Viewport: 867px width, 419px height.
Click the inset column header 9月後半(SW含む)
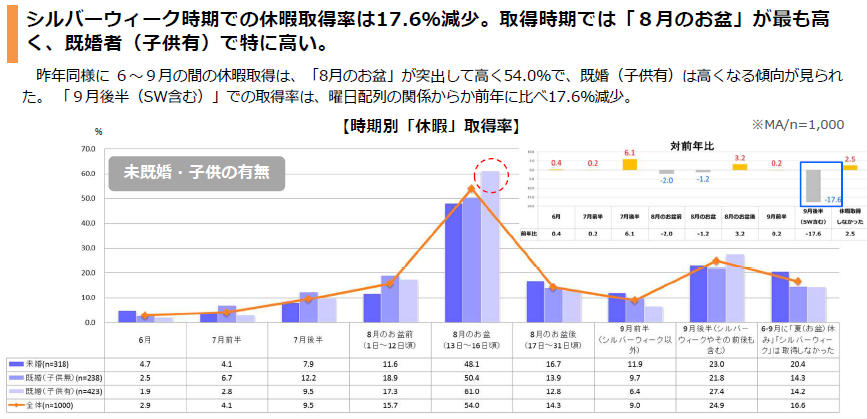pyautogui.click(x=812, y=216)
